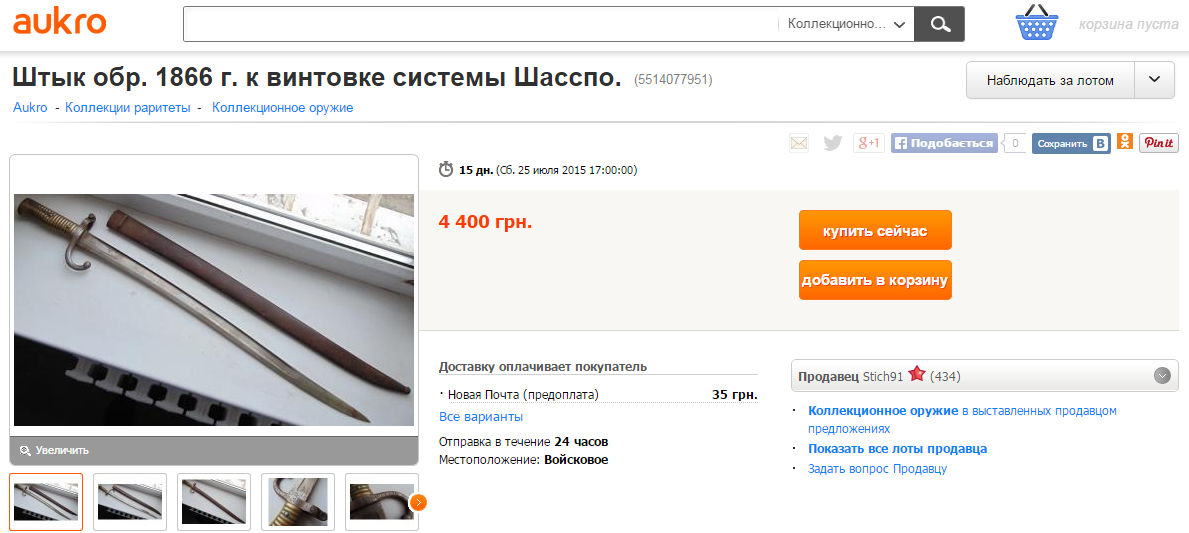Click добавить в корзину button
1189x533 pixels.
point(875,280)
